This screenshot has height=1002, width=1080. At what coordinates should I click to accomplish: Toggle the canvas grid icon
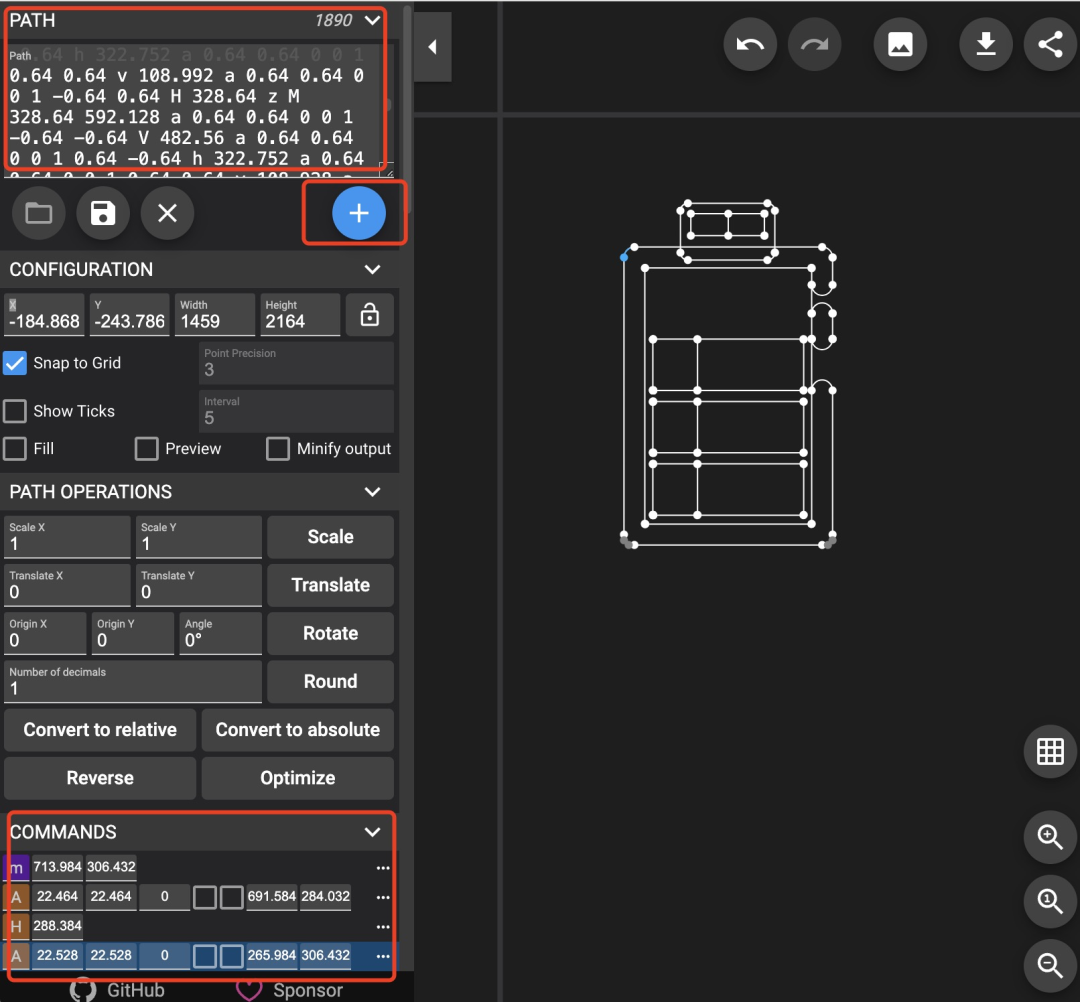[1050, 751]
